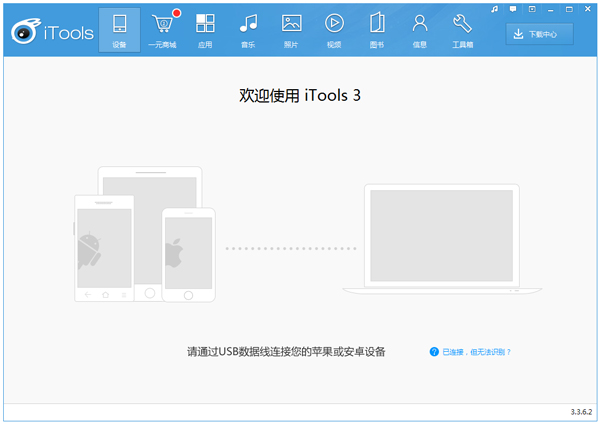Click the small music note icon in title bar
The image size is (600, 424).
(495, 8)
